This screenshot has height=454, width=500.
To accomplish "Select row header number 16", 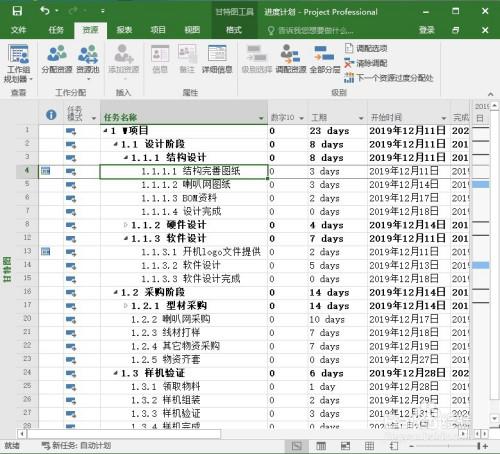I will [x=27, y=292].
